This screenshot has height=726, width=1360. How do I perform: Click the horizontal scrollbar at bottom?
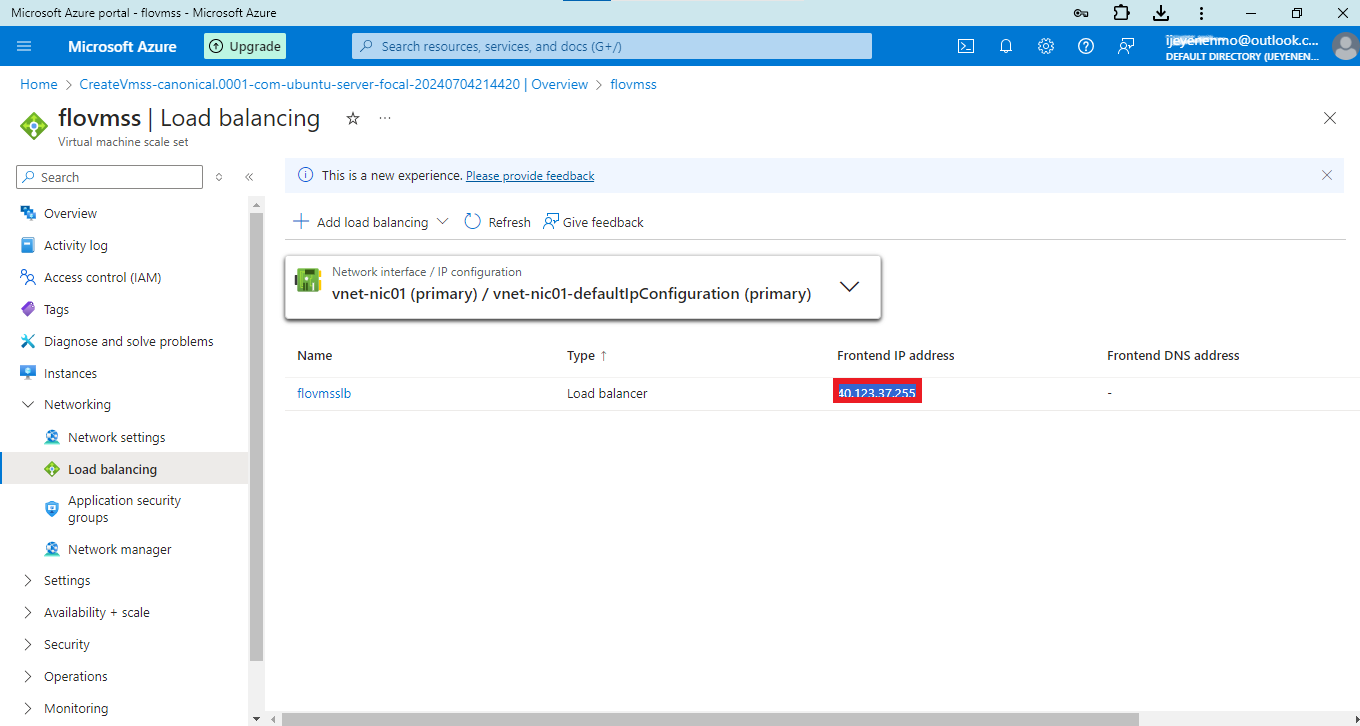click(x=710, y=719)
